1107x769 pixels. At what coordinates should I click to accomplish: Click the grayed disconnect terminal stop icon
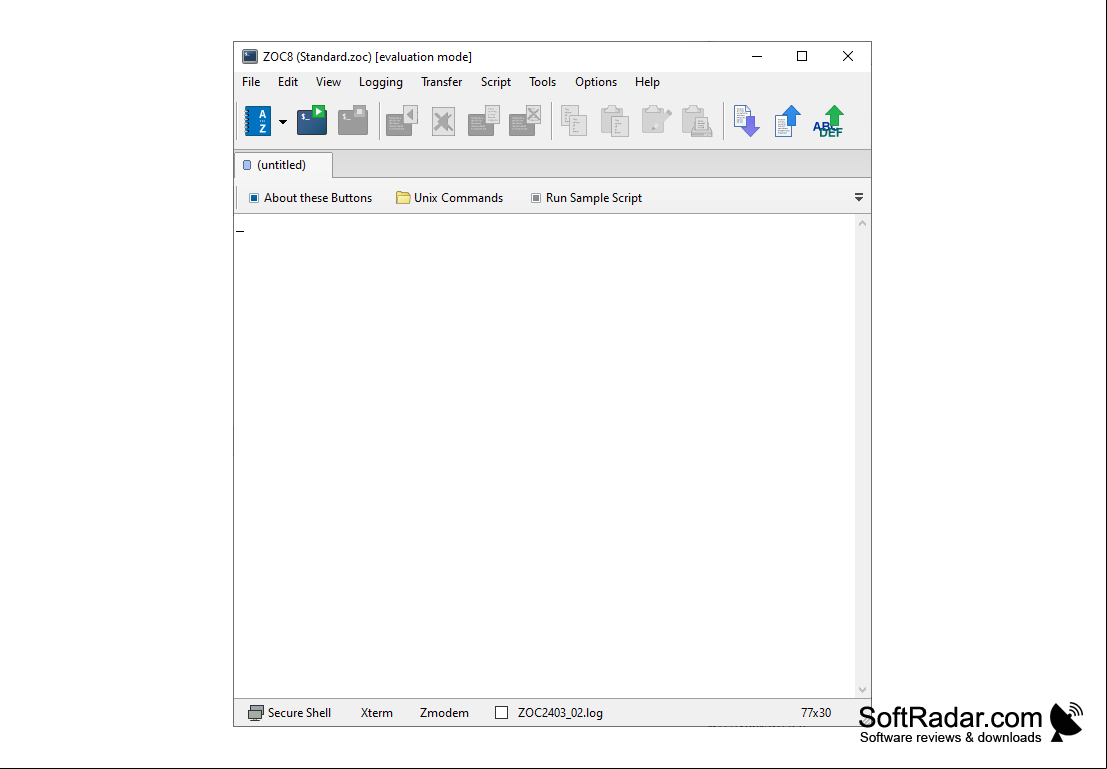point(353,121)
